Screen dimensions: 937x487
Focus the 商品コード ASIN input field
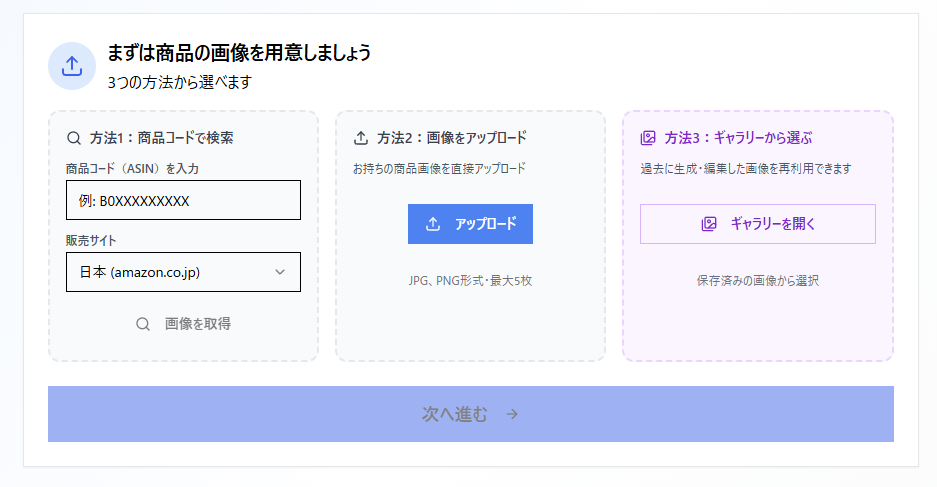183,200
